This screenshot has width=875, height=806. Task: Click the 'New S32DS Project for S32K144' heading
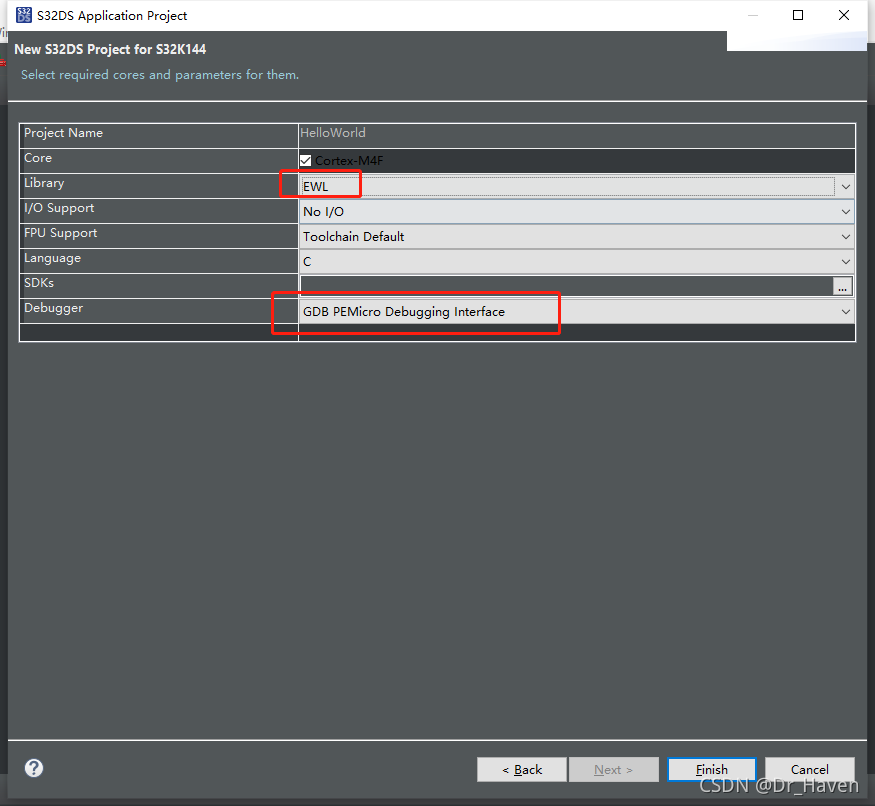coord(110,49)
